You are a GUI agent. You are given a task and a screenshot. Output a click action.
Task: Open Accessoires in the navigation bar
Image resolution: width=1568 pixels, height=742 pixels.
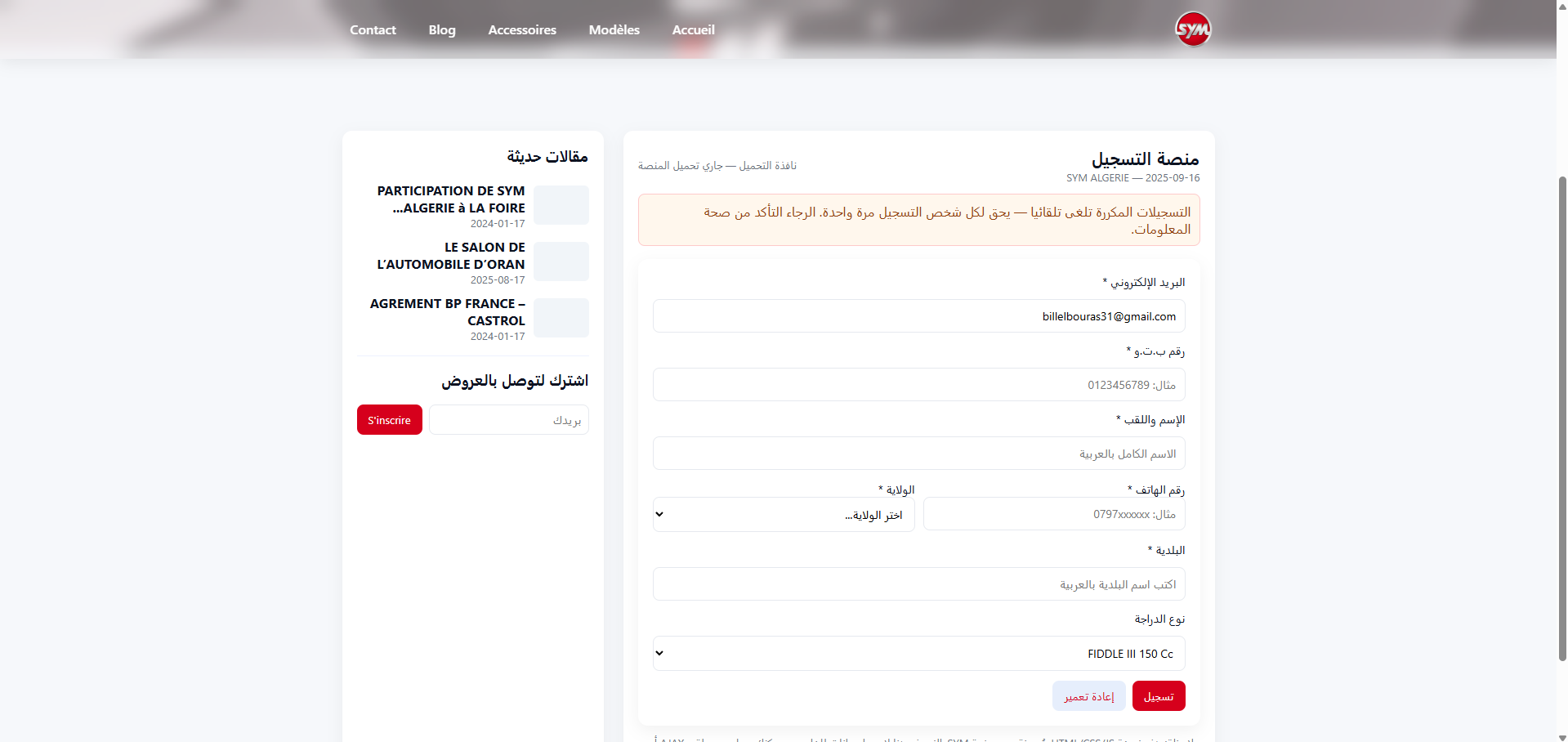click(522, 29)
